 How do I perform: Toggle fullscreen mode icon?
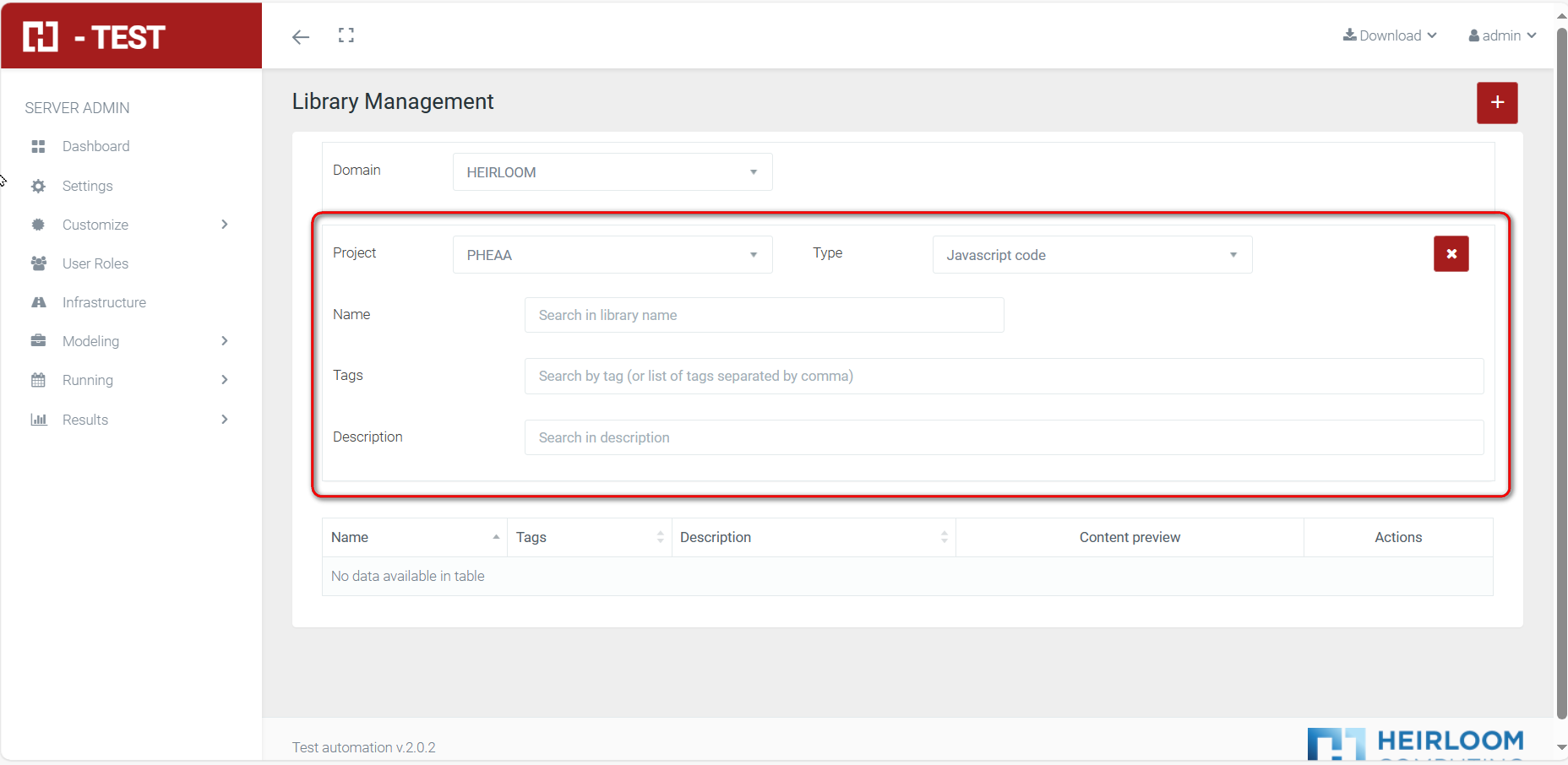tap(346, 35)
